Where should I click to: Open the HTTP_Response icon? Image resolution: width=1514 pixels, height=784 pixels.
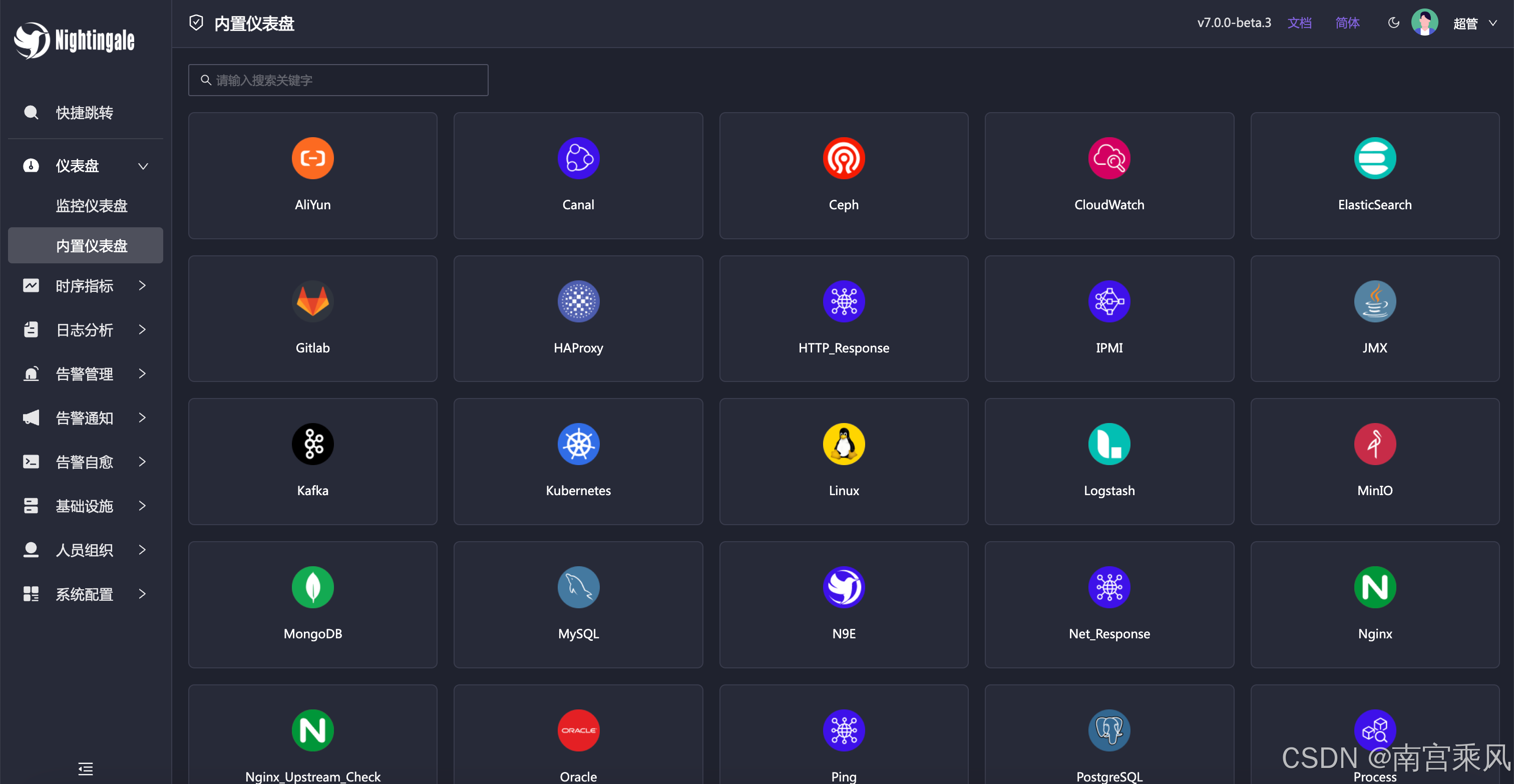[x=844, y=301]
